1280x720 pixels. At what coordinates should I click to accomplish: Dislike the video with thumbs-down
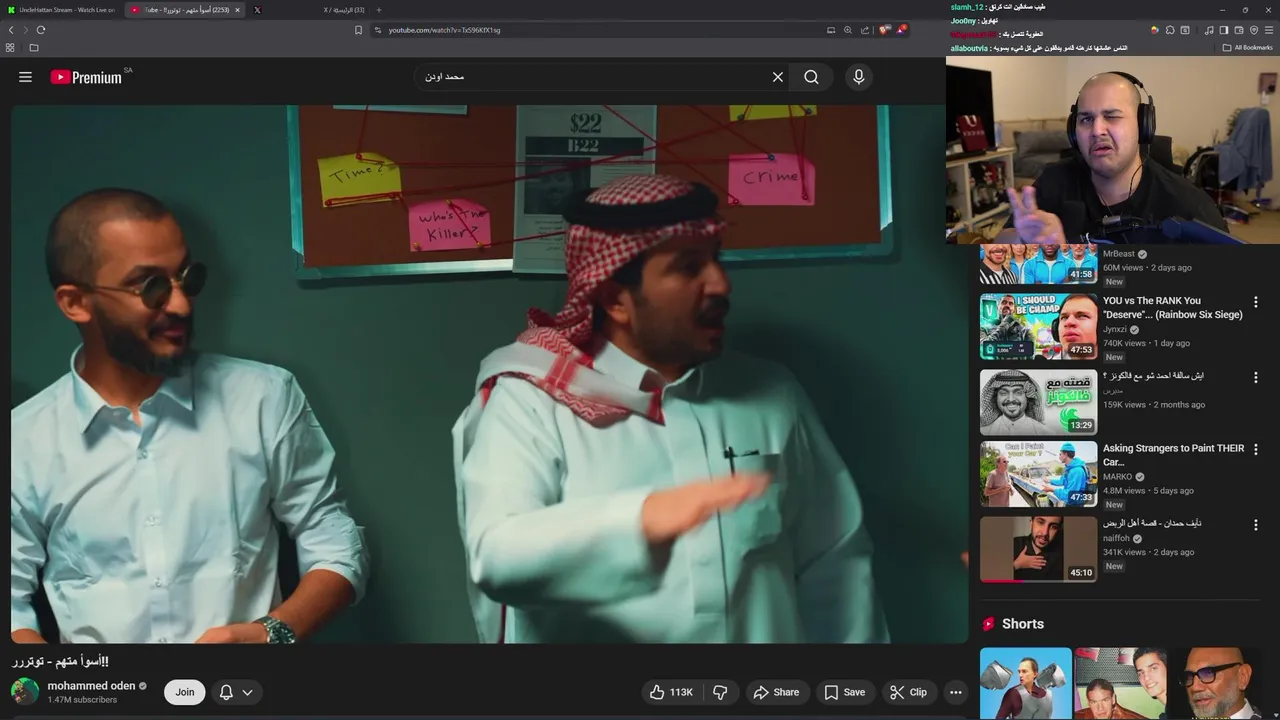tap(720, 692)
